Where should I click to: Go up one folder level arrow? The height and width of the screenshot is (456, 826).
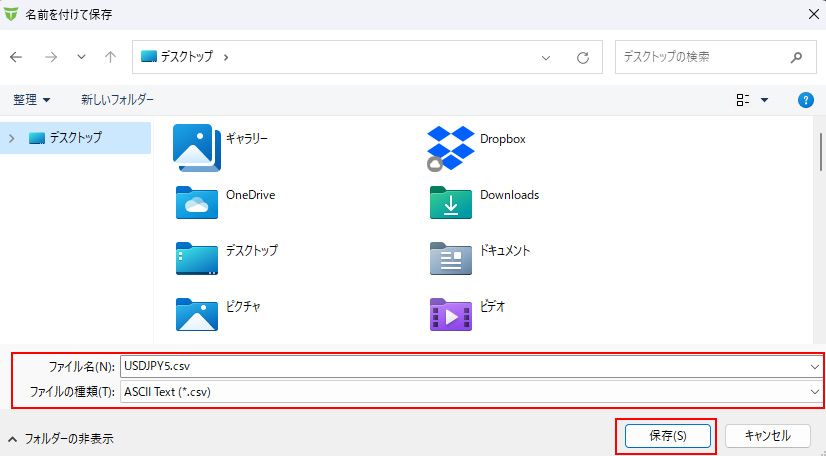110,58
